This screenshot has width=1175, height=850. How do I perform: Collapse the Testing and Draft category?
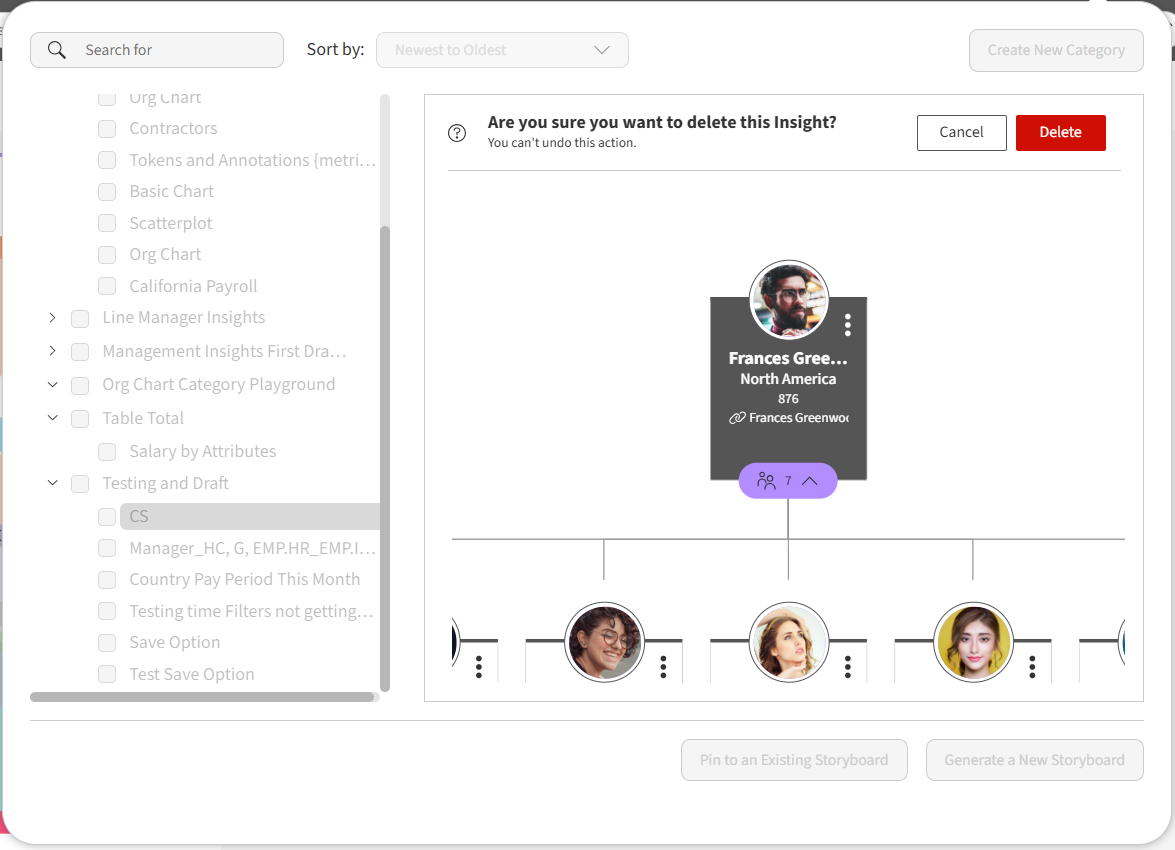coord(53,483)
